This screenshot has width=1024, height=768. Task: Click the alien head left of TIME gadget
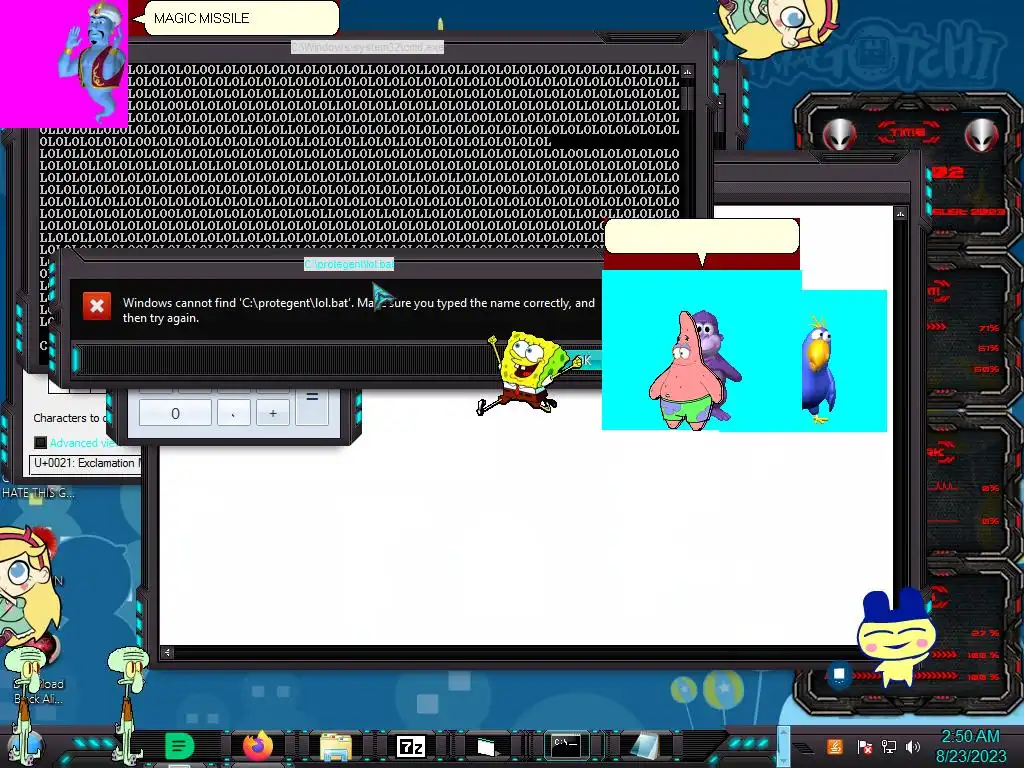click(839, 135)
